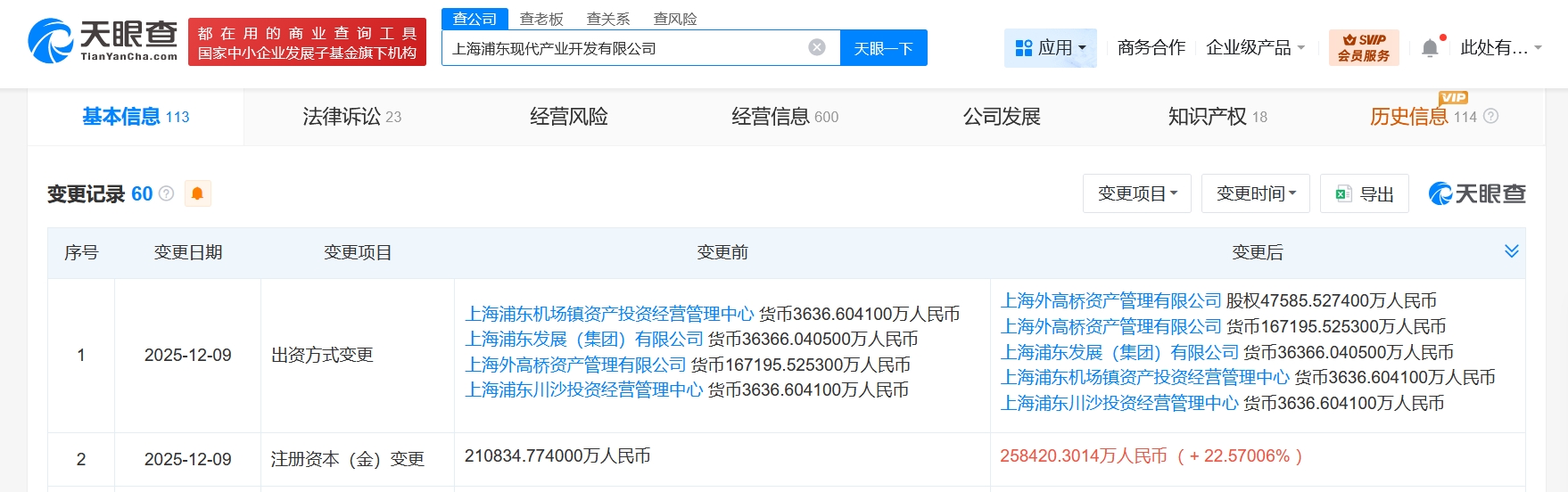This screenshot has width=1568, height=492.
Task: Open the 变更项目 filter dropdown
Action: 1136,193
